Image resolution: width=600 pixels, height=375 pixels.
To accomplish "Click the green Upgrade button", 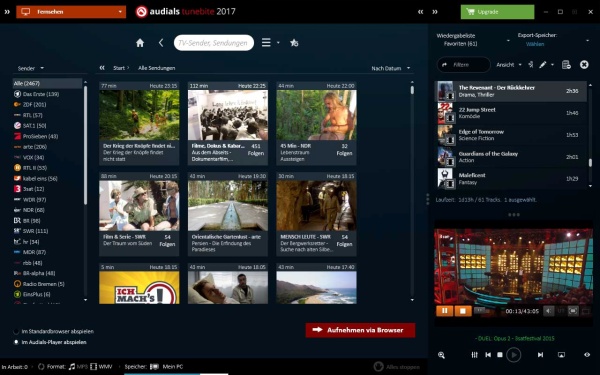I will (x=497, y=12).
